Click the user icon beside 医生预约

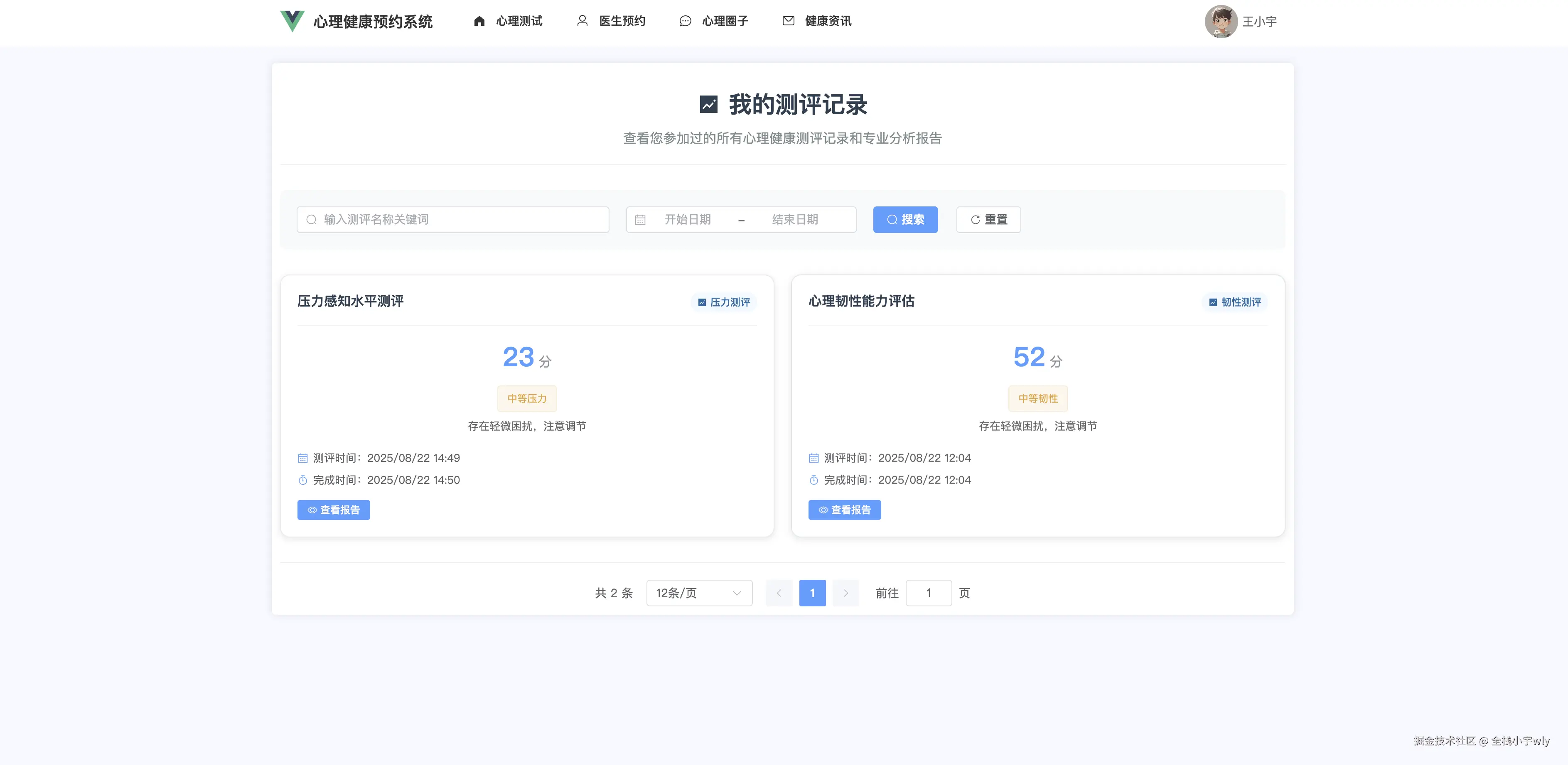coord(582,20)
